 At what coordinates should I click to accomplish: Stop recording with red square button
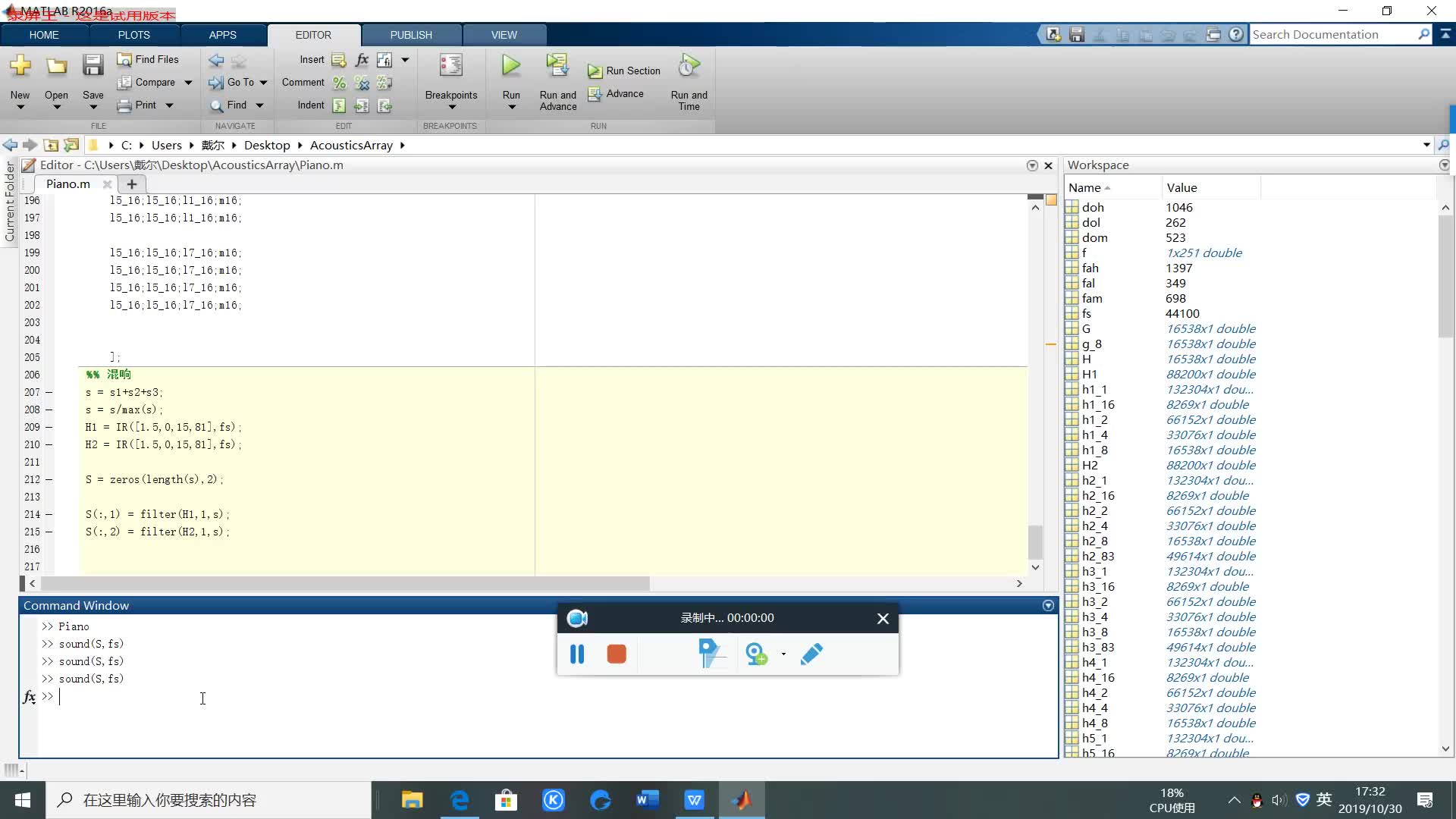point(617,654)
